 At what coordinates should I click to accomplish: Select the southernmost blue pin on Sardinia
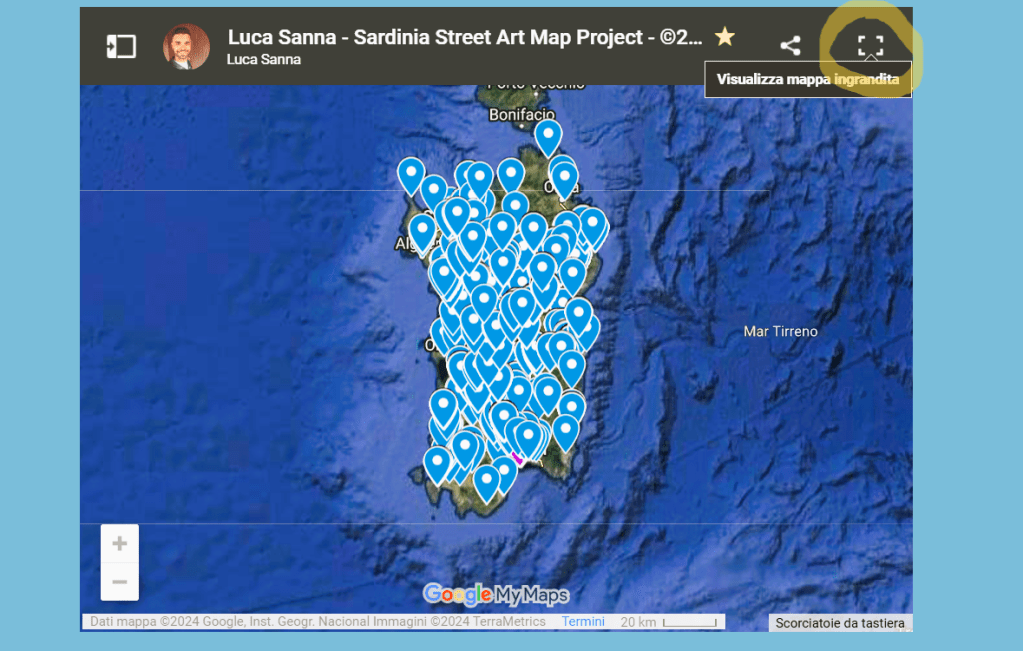pos(487,481)
